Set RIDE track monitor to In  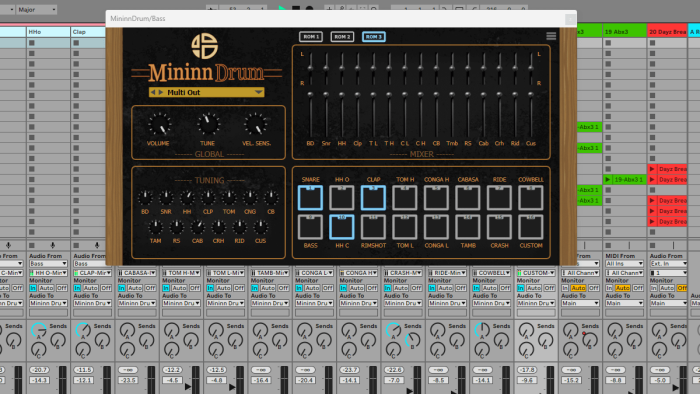tap(432, 288)
